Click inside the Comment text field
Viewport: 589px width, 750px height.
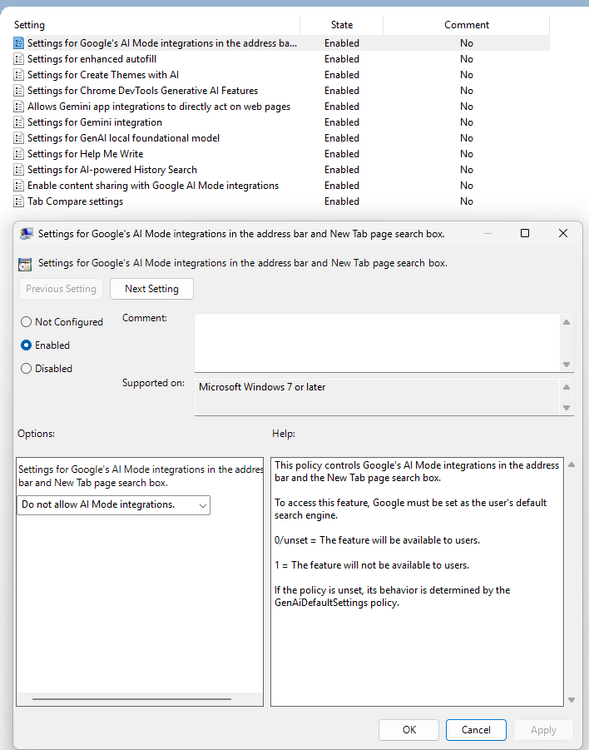pos(378,342)
